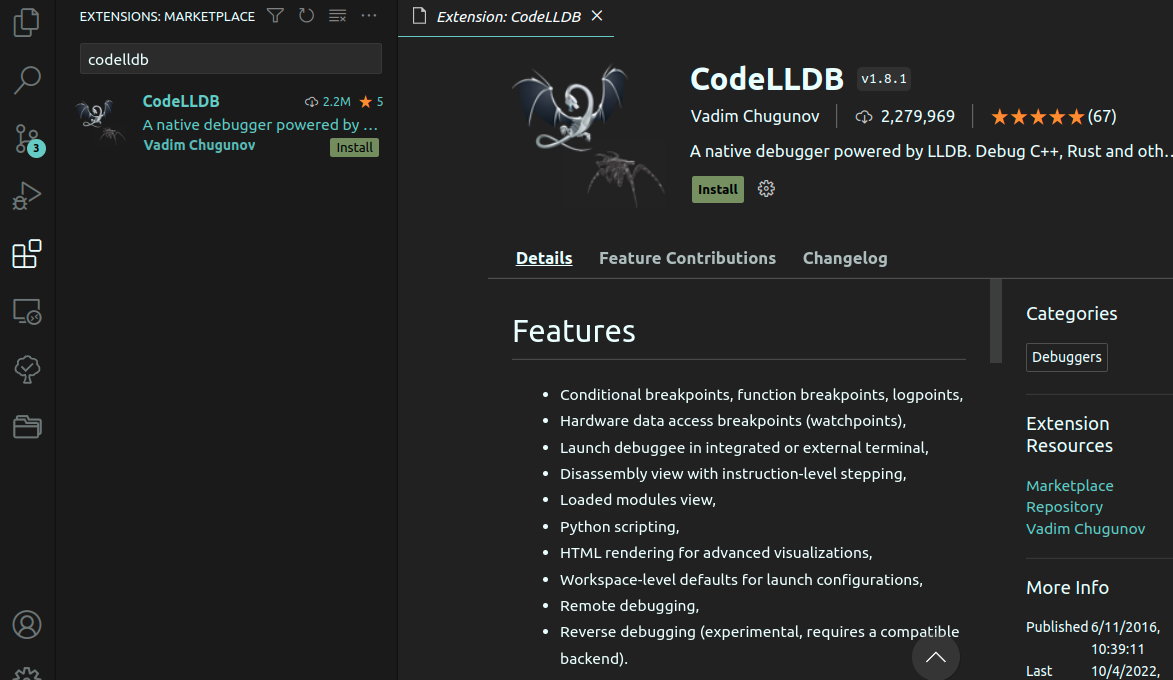
Task: Open the tree-shaped activity bar icon
Action: (27, 369)
